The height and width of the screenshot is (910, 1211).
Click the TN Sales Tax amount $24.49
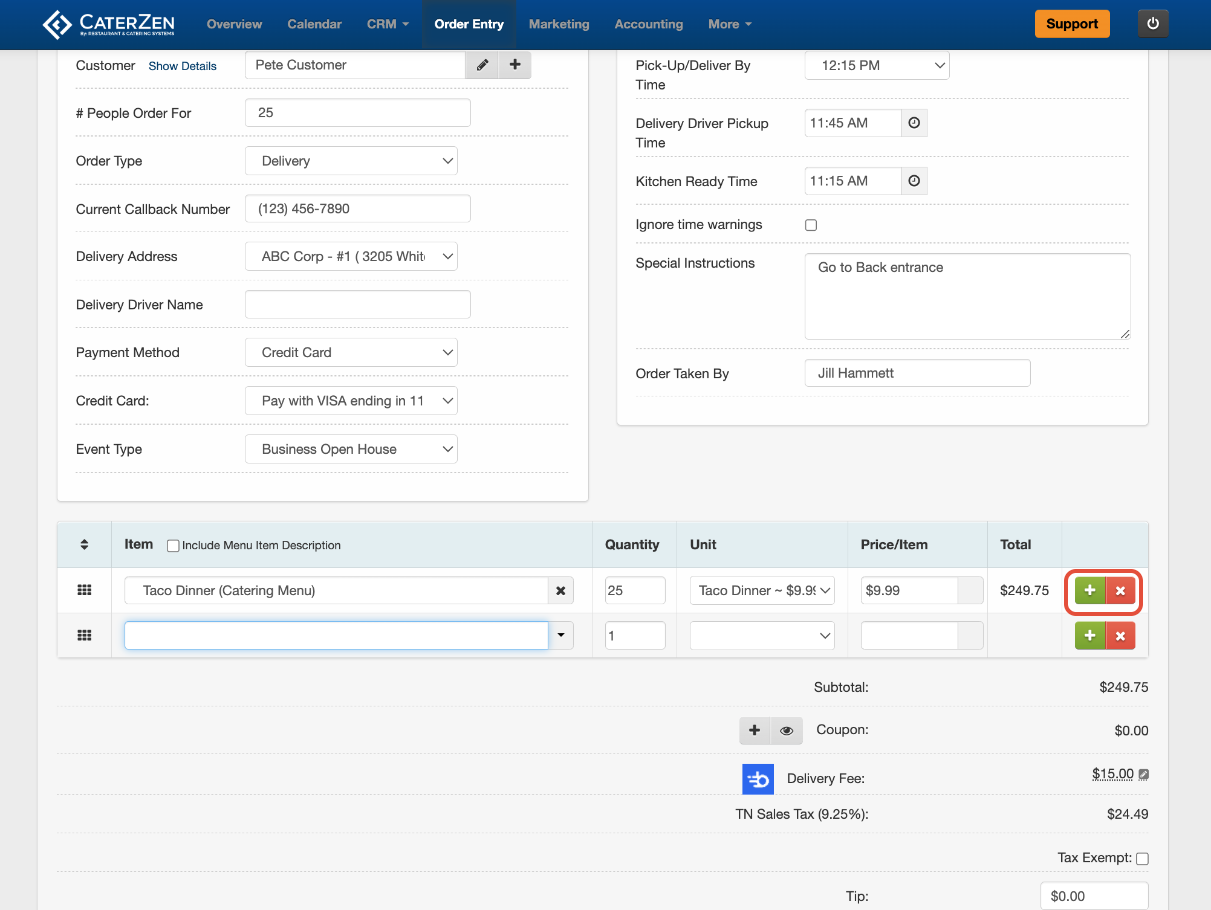tap(1128, 814)
